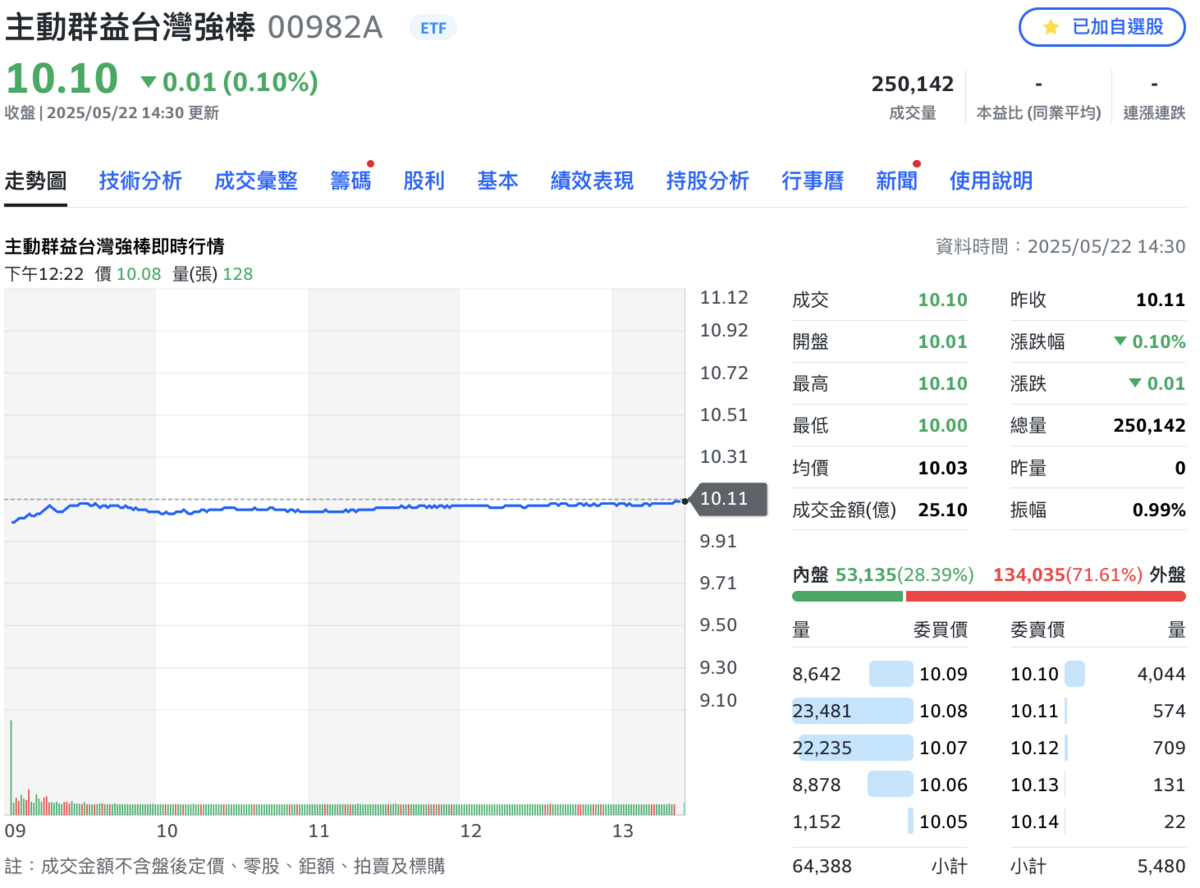
Task: Select the 績效表現 tab
Action: [x=591, y=181]
